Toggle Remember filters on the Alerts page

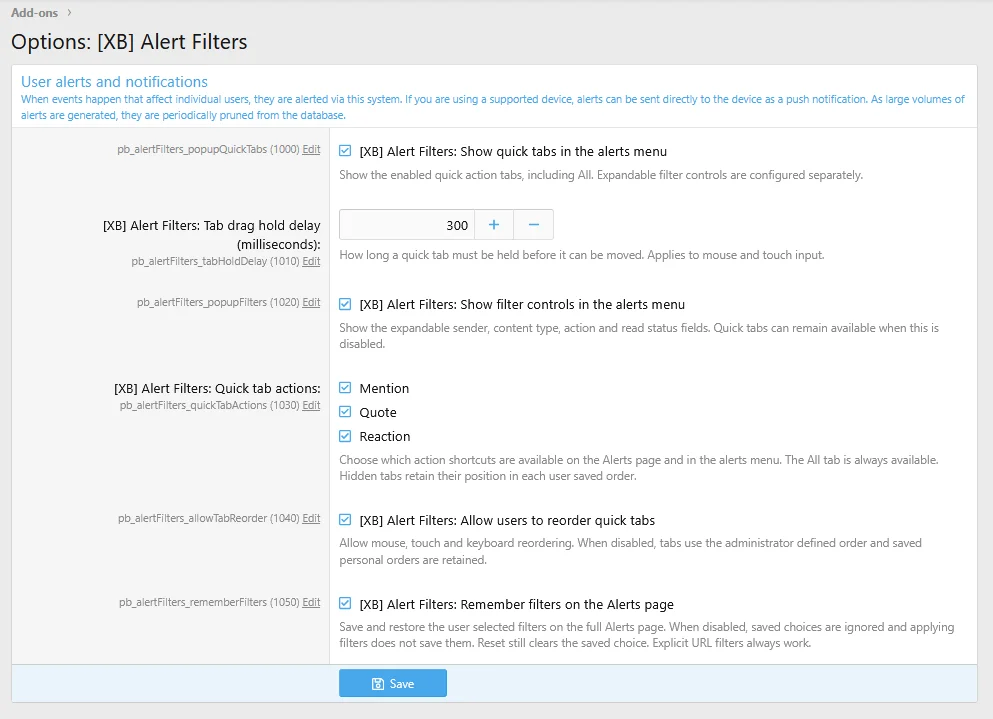(x=345, y=604)
